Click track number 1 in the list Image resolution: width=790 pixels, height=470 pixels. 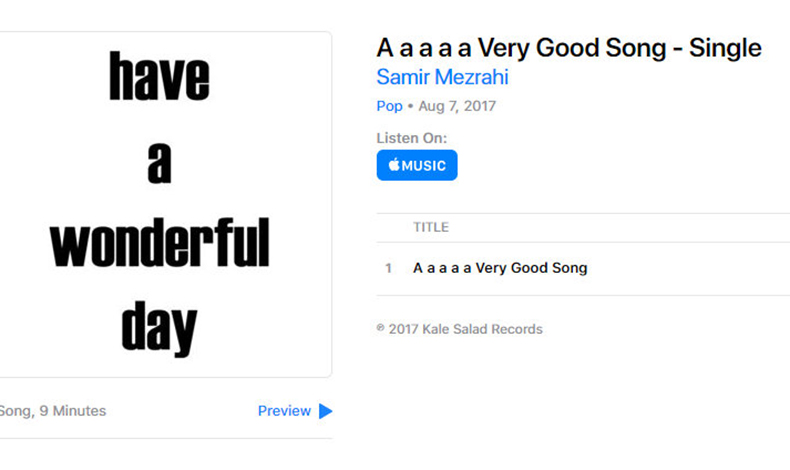click(388, 268)
